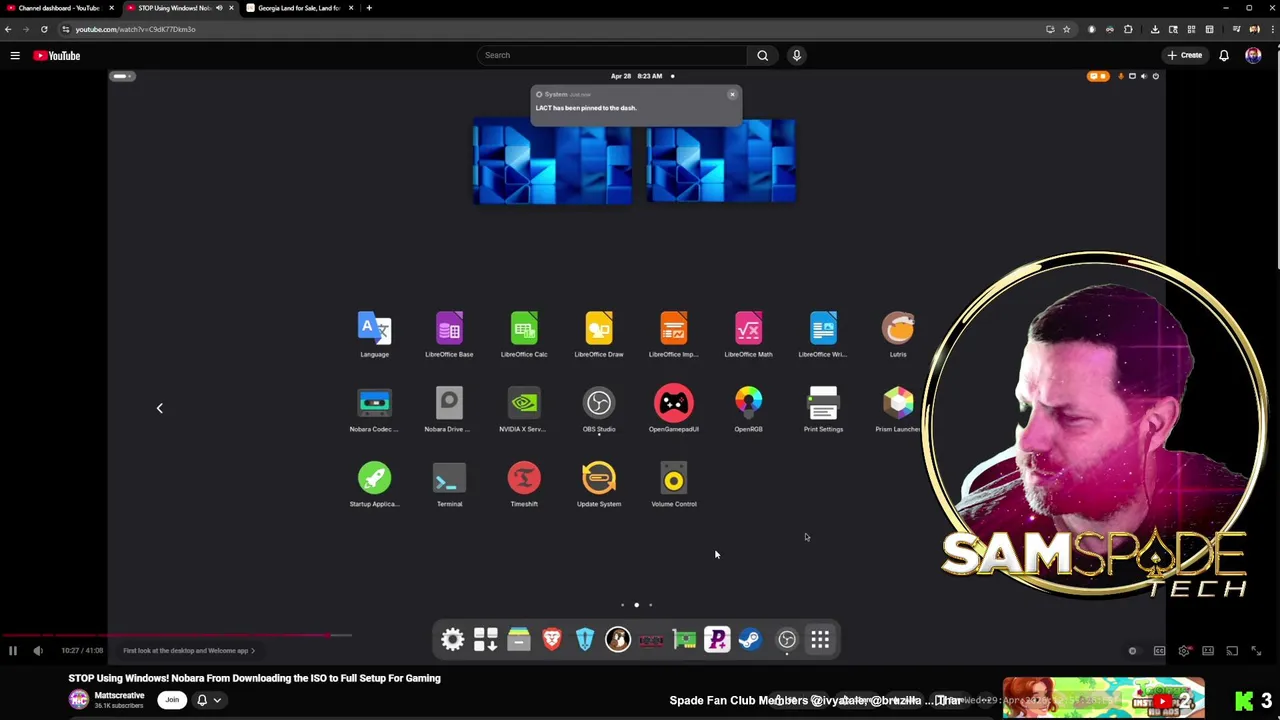Viewport: 1280px width, 720px height.
Task: Click YouTube search magnifier button
Action: point(762,55)
